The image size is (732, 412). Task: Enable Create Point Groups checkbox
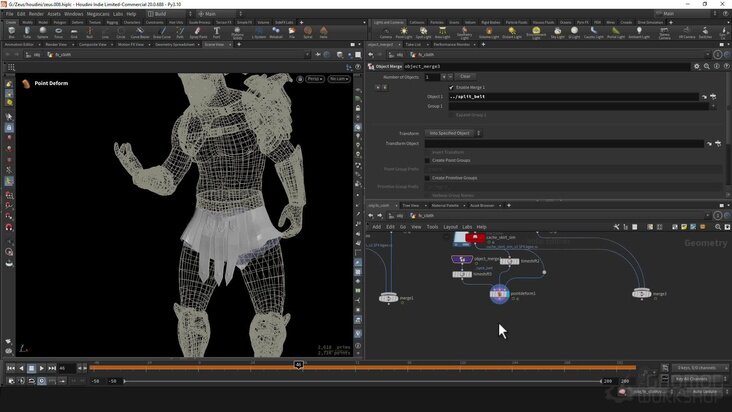click(x=427, y=161)
